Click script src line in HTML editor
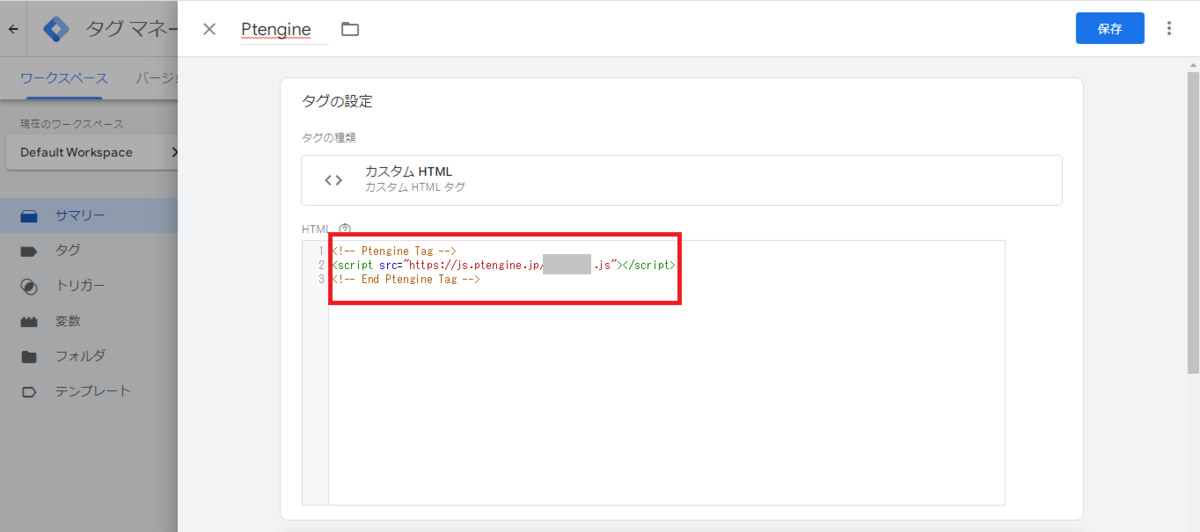 pyautogui.click(x=503, y=265)
